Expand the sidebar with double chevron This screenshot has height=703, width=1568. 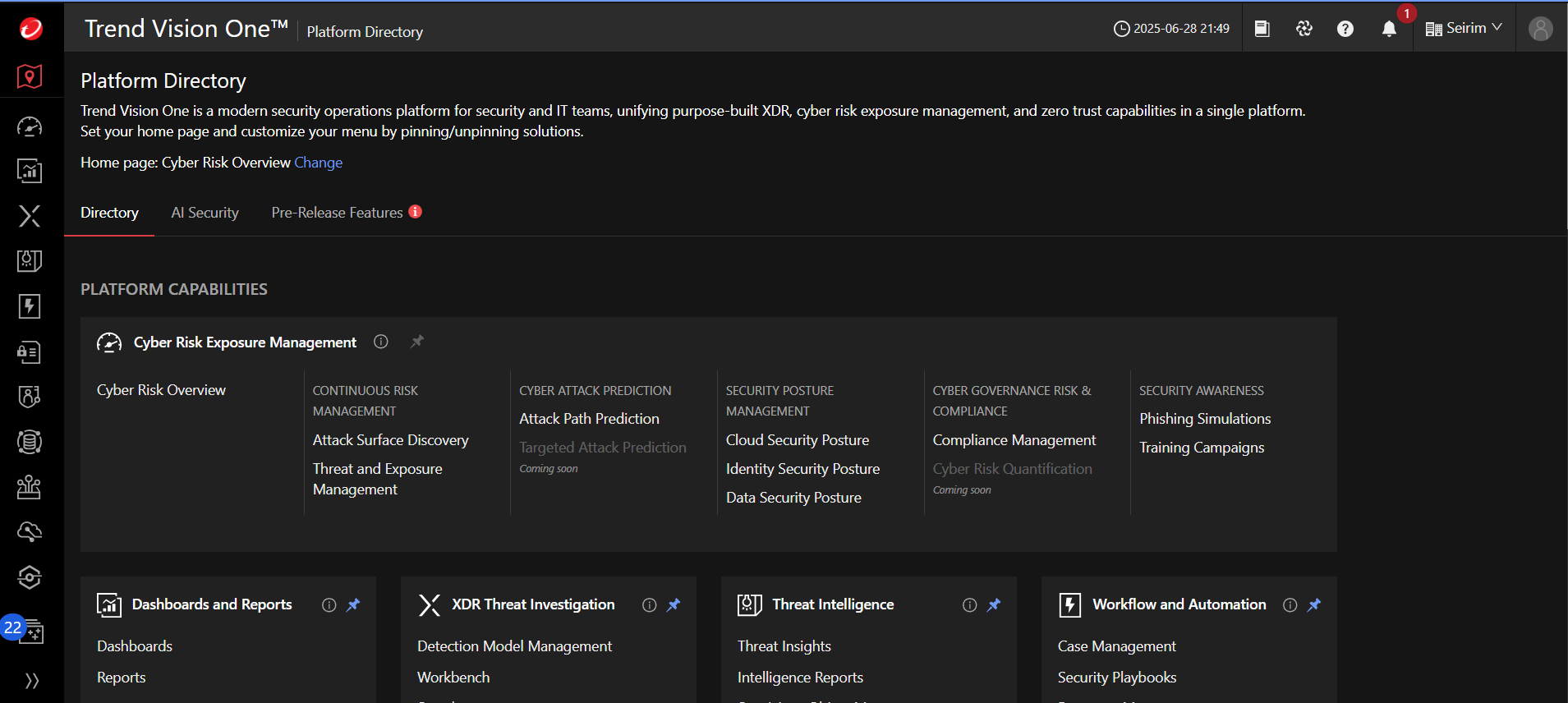pos(32,681)
